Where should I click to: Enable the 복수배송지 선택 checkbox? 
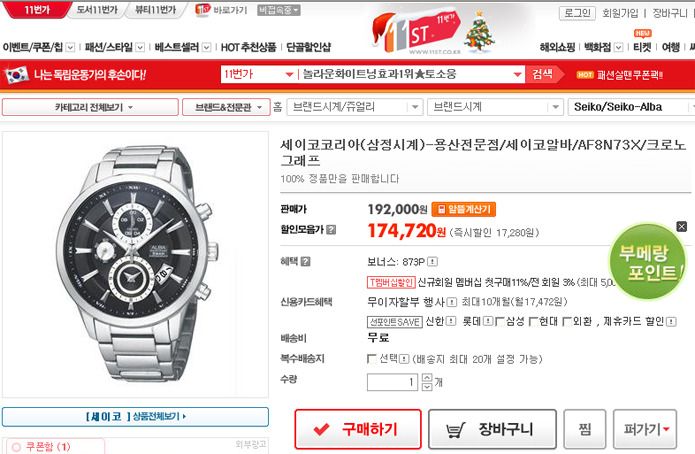(x=371, y=358)
